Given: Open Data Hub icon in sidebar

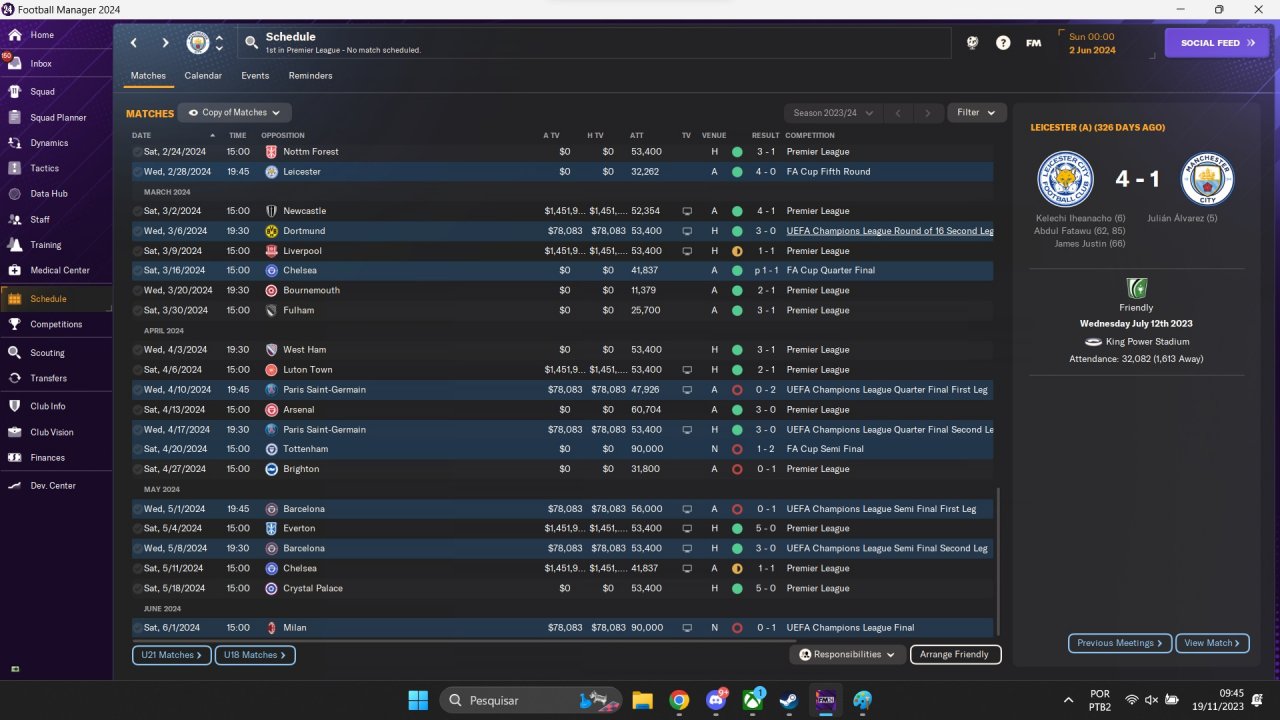Looking at the screenshot, I should click(14, 194).
